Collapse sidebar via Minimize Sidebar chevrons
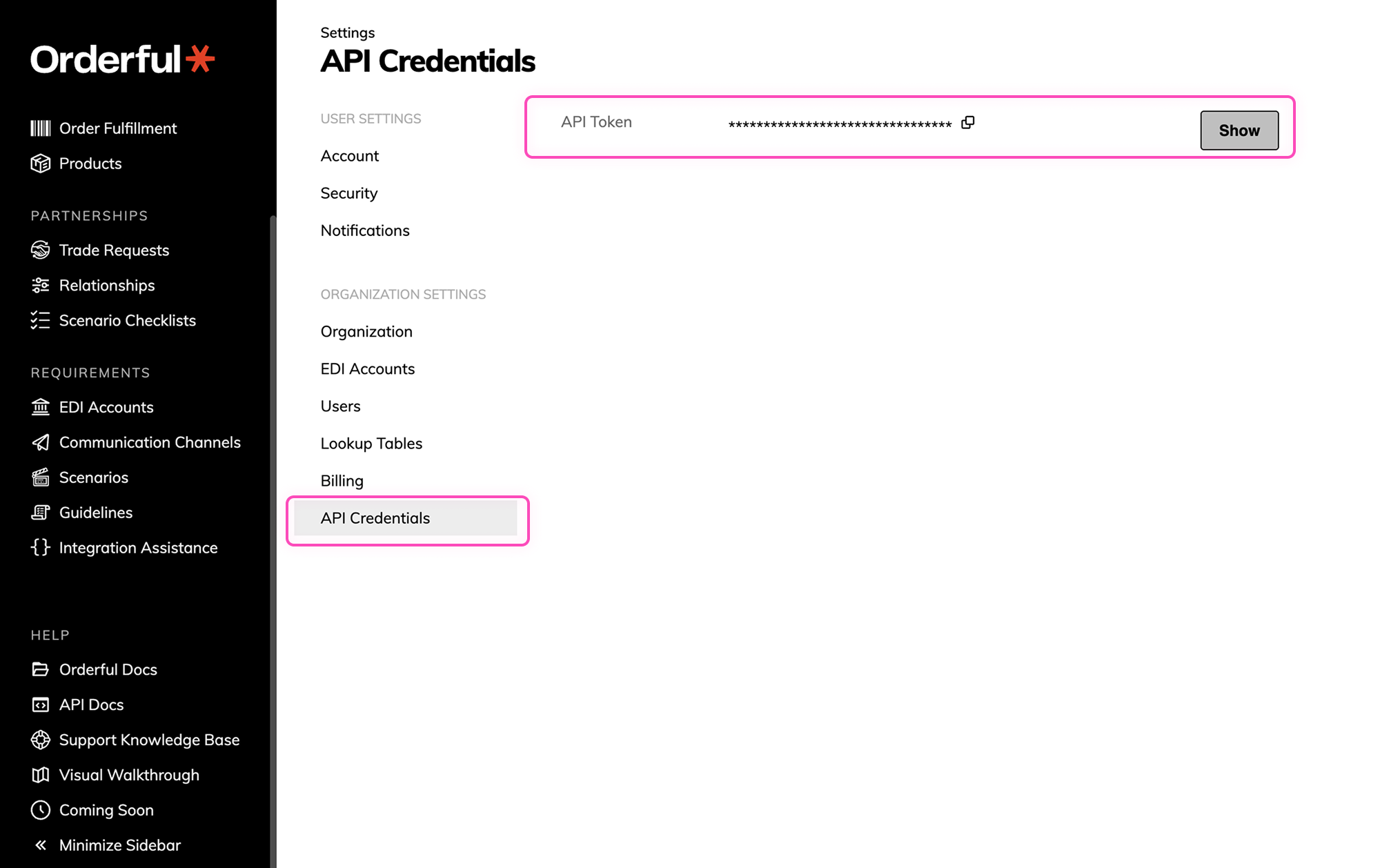This screenshot has width=1380, height=868. 41,845
